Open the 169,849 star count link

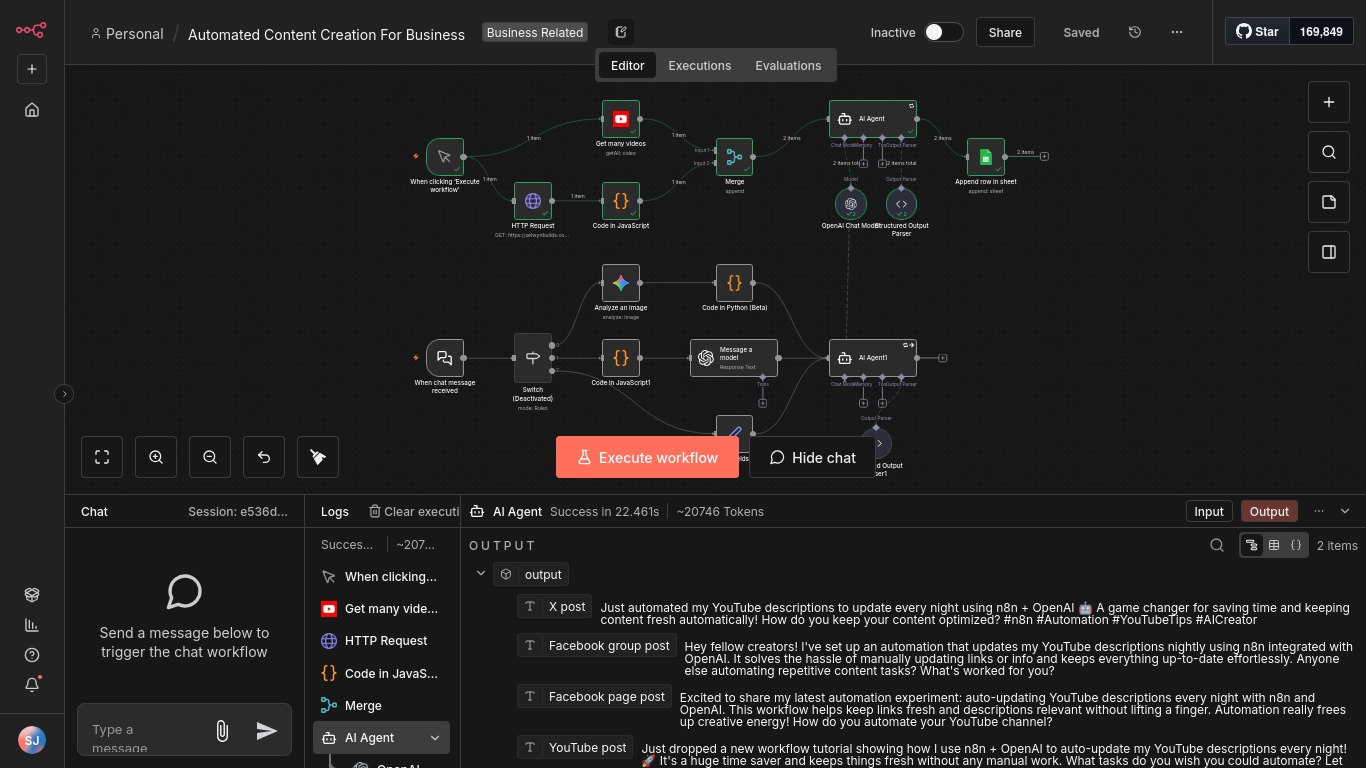[1321, 31]
